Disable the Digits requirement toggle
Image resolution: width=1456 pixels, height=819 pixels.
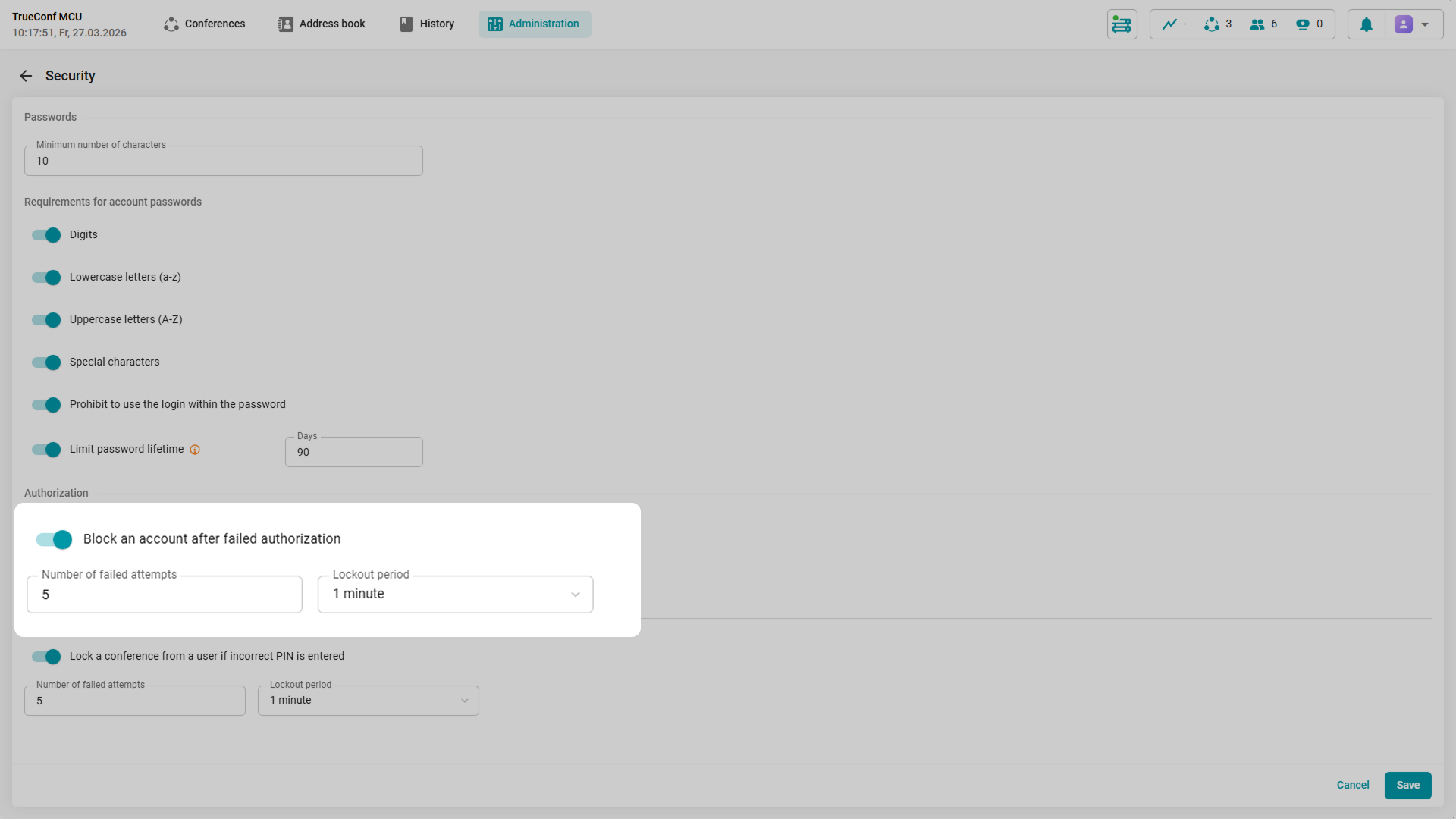[x=46, y=235]
